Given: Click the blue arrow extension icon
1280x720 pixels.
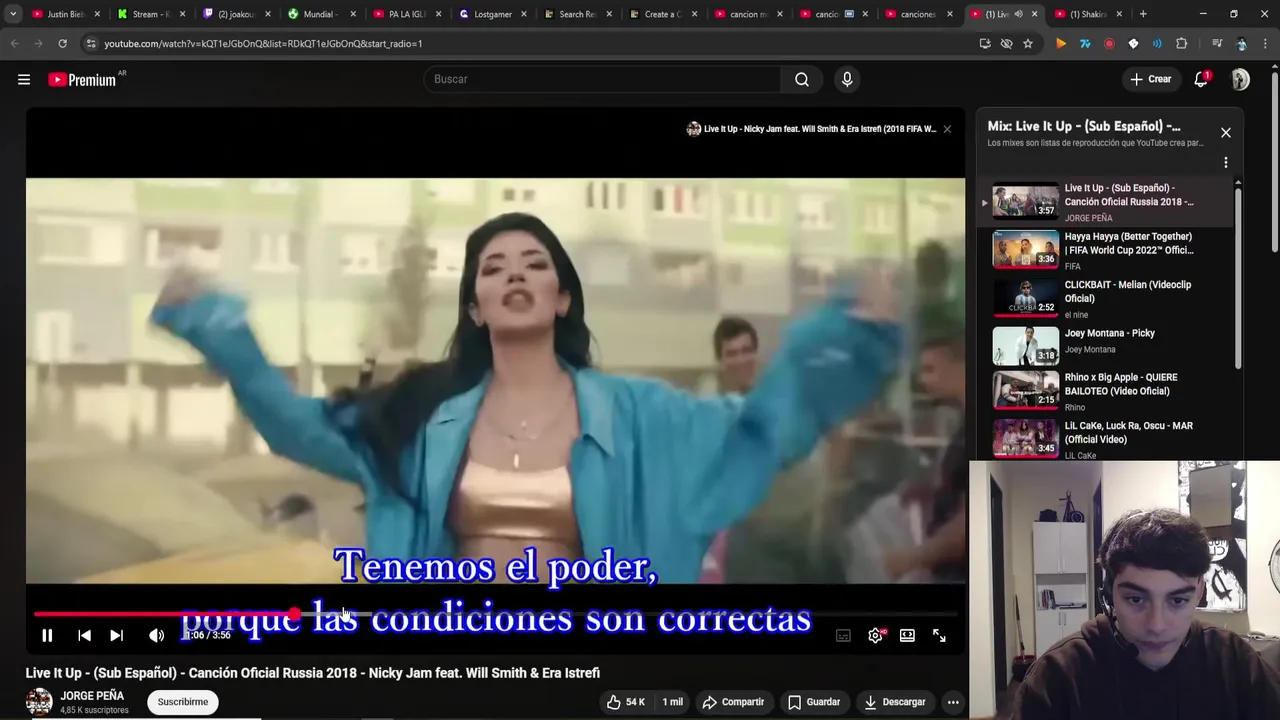Looking at the screenshot, I should coord(1085,44).
